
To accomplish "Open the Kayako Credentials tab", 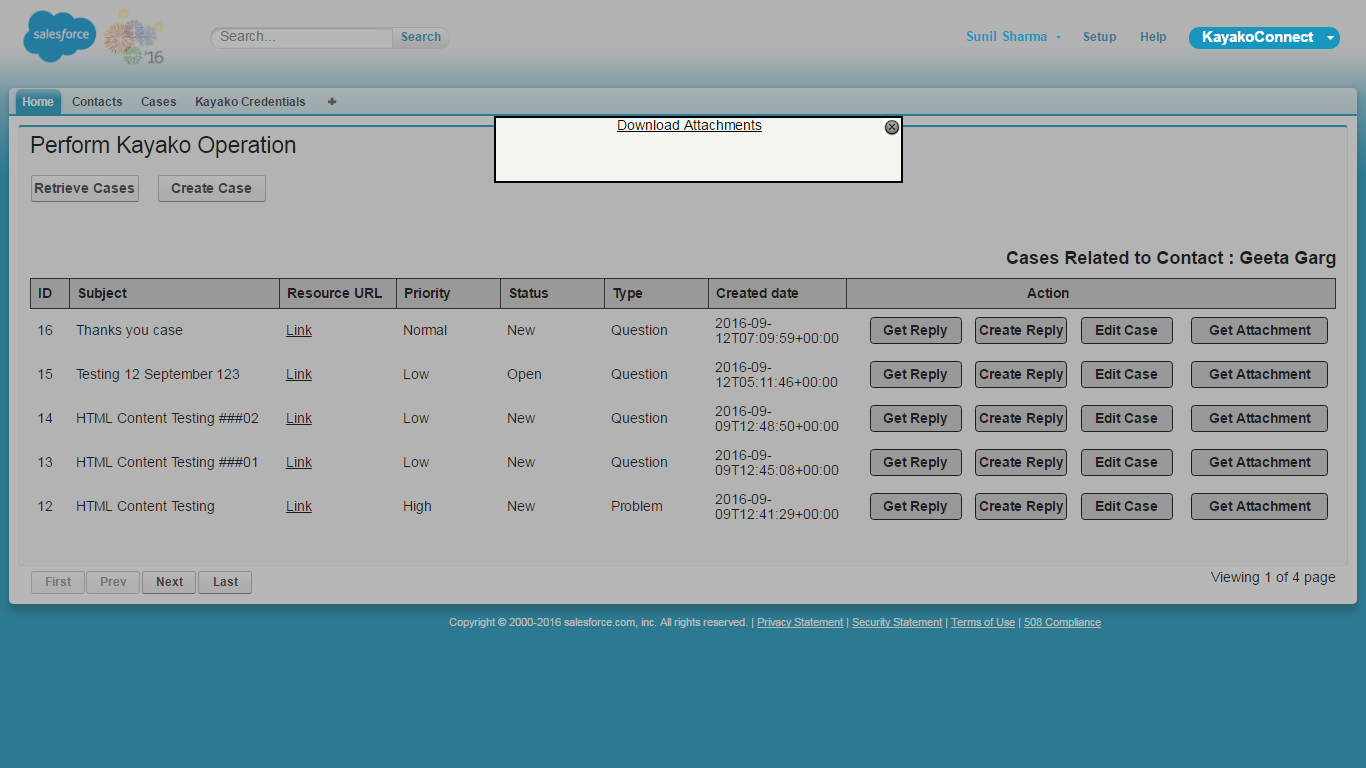I will 250,102.
